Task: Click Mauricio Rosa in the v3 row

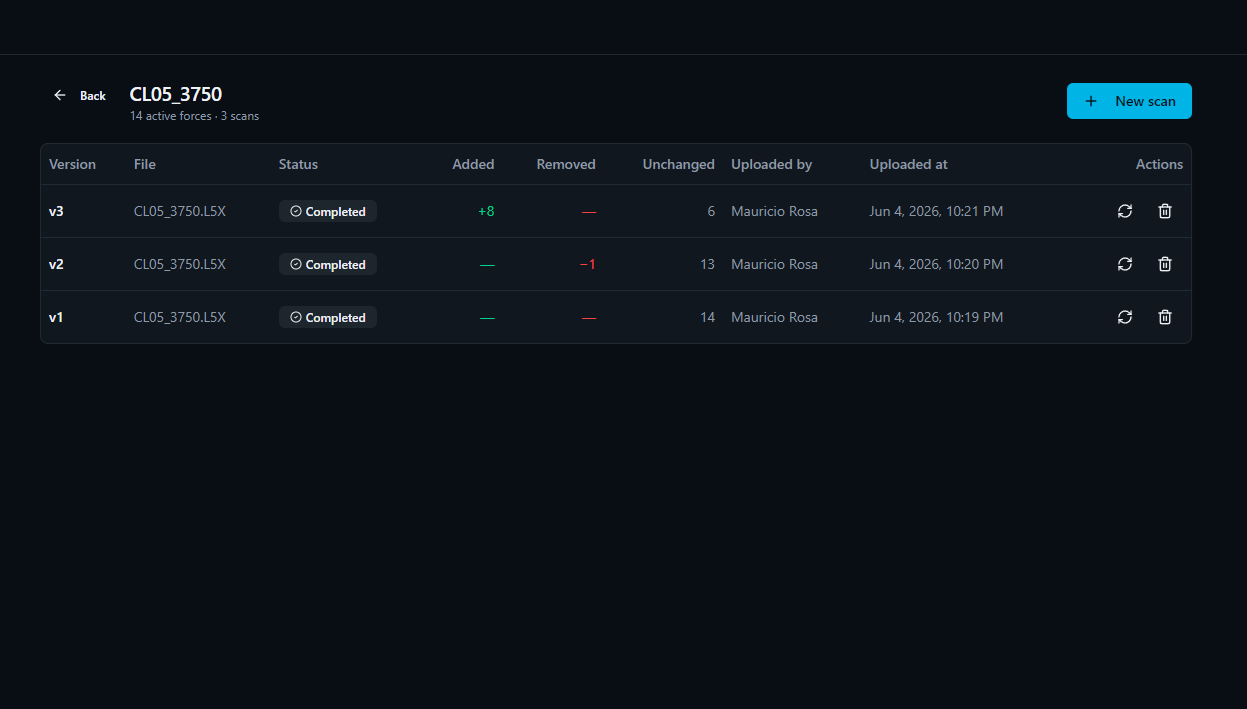Action: (774, 211)
